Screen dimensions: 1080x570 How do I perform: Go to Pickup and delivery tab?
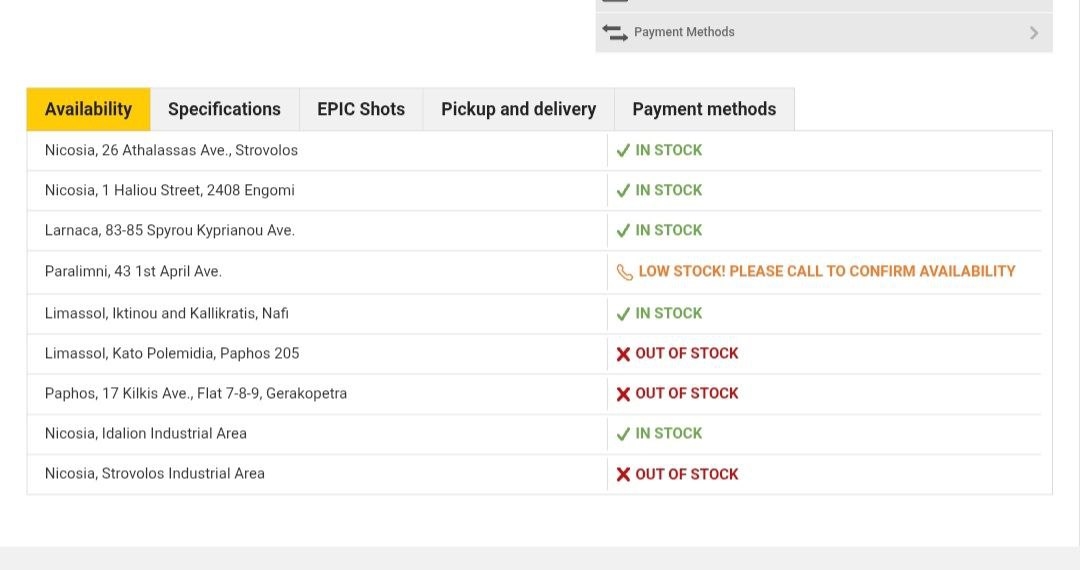518,109
